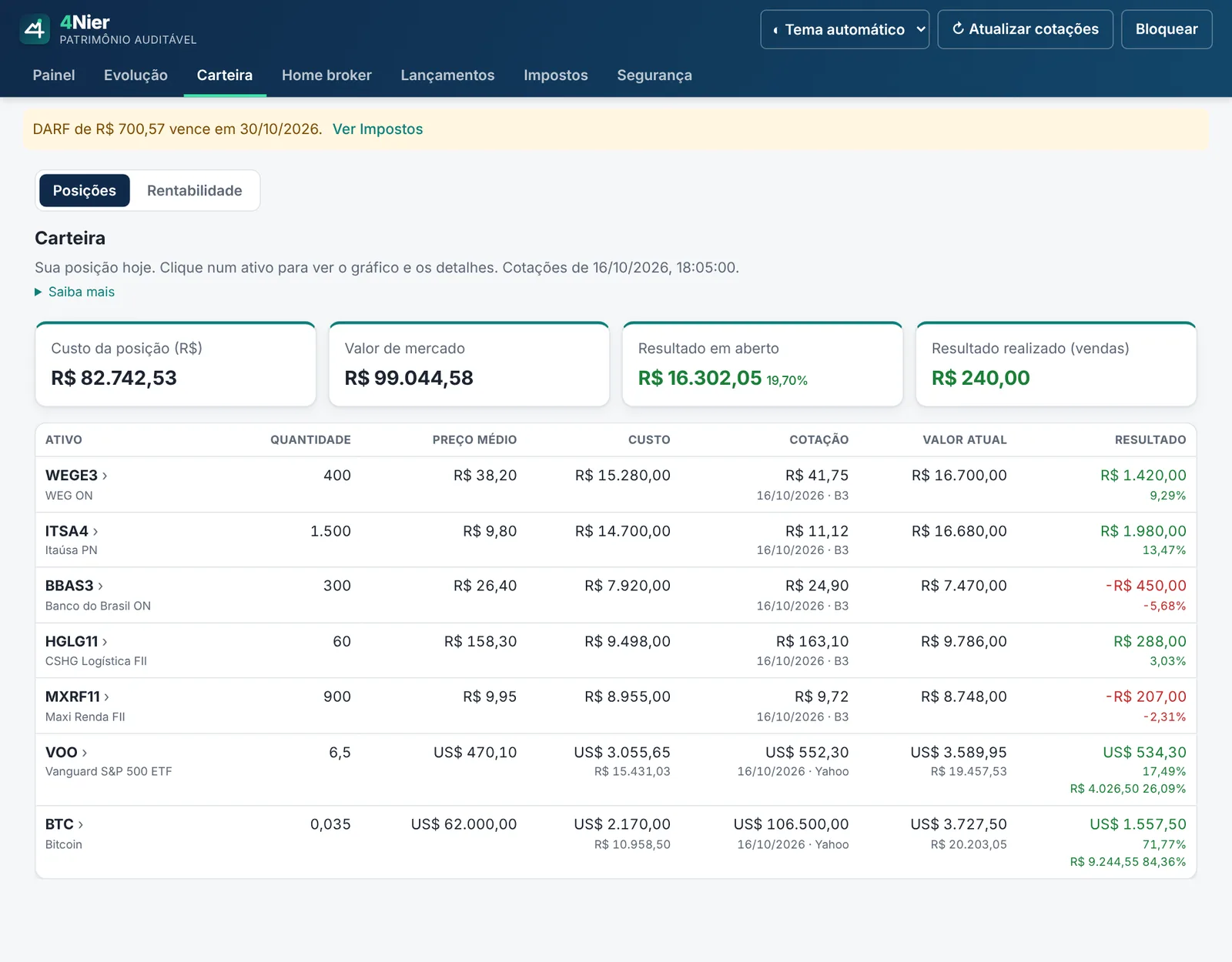Go to the Impostos tab
Screen dimensions: 1232x962
coord(556,75)
